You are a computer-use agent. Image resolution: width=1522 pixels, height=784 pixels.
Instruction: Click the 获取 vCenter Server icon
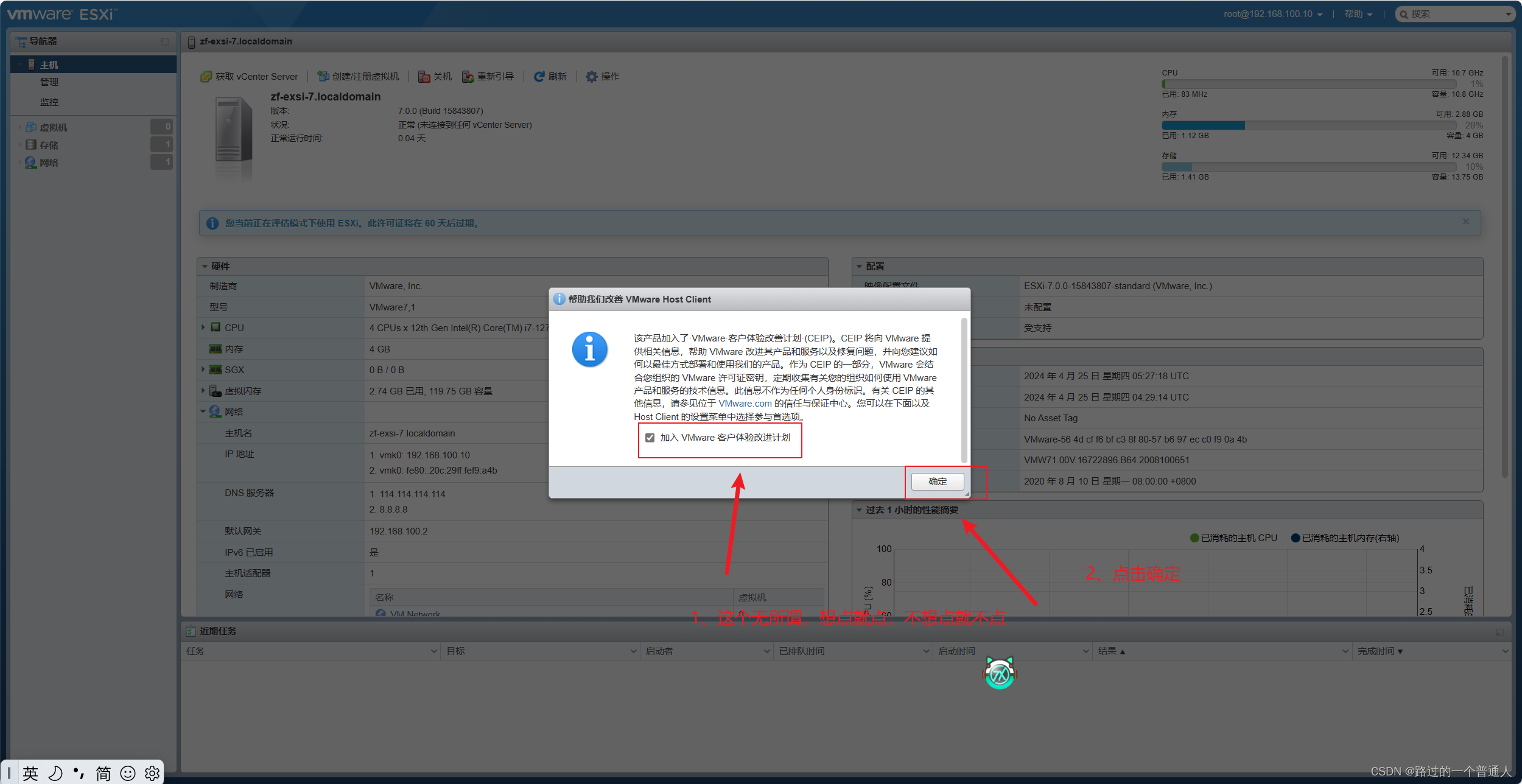click(206, 77)
